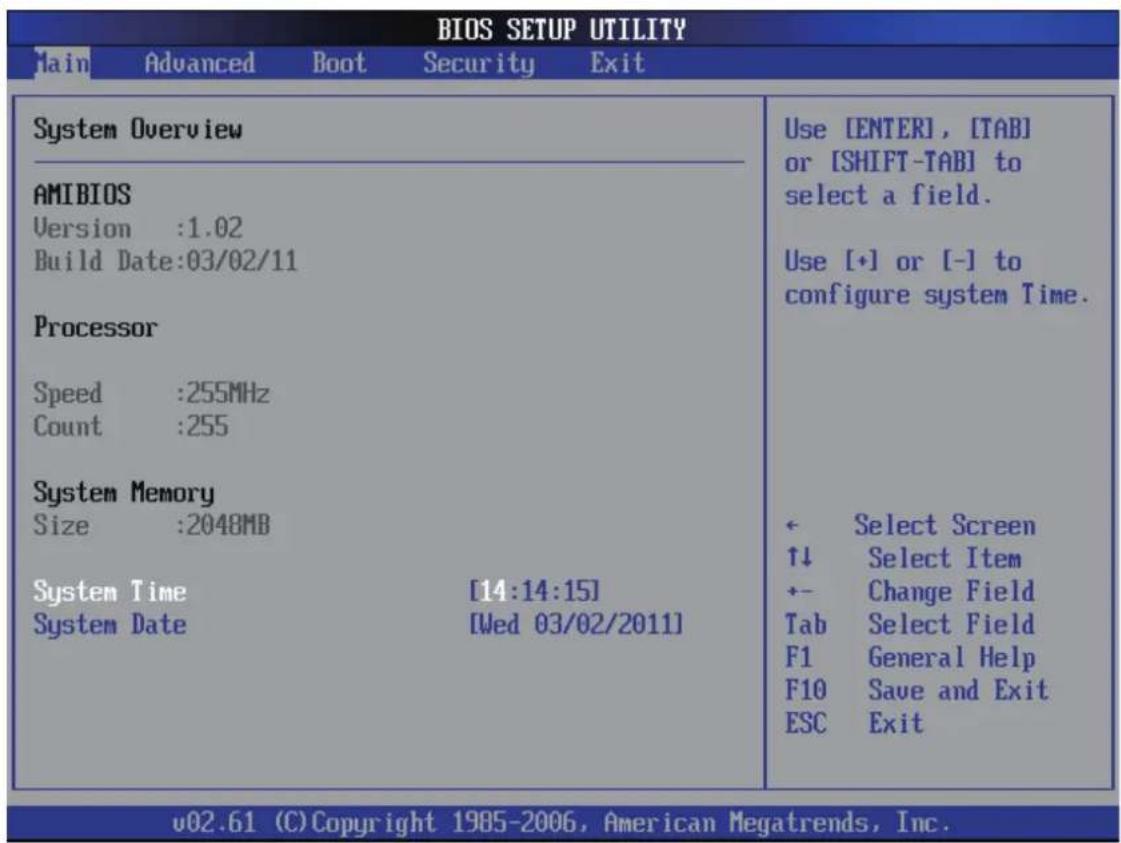Click the System Date value Wed 03/02/2011
The height and width of the screenshot is (843, 1121).
pyautogui.click(x=576, y=624)
